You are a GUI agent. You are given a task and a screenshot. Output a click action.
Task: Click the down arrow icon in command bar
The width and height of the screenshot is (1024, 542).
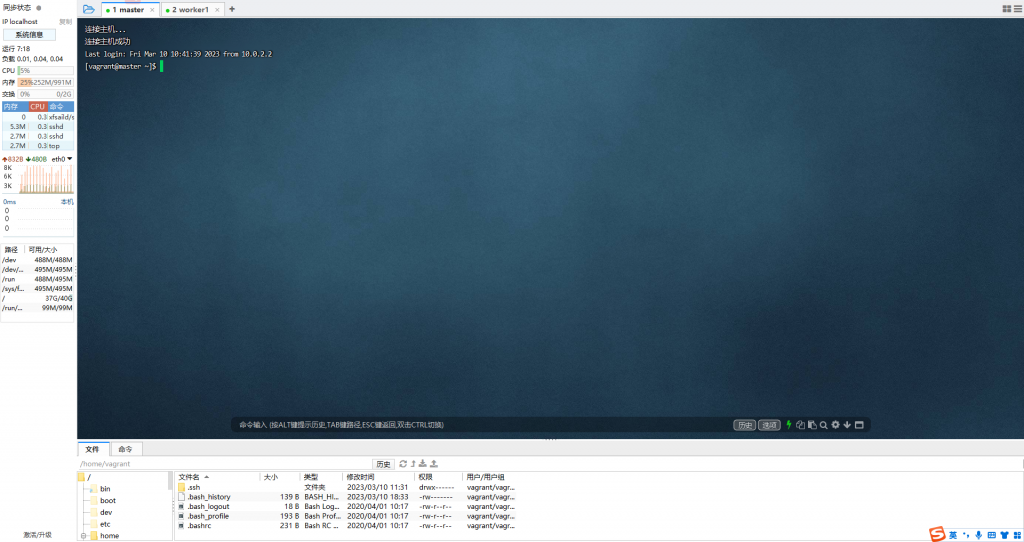point(847,424)
